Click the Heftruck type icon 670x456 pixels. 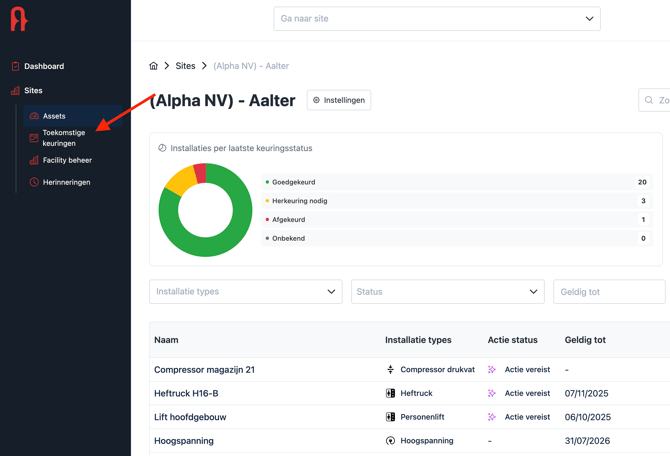click(391, 393)
